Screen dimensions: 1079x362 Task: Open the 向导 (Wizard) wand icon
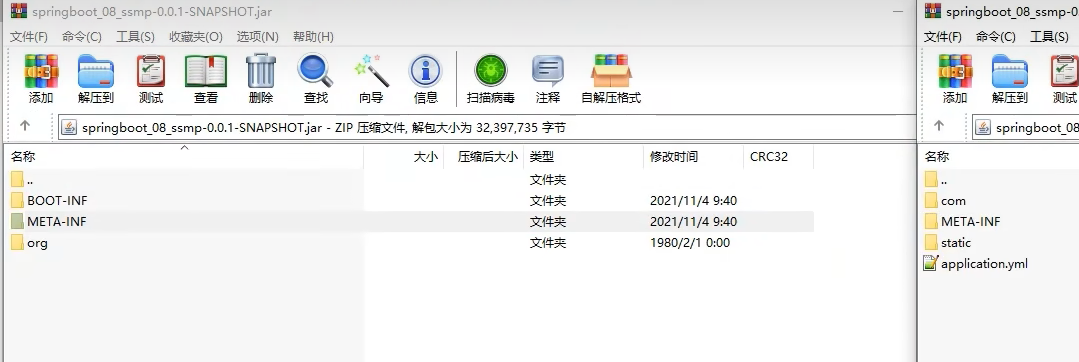[372, 72]
